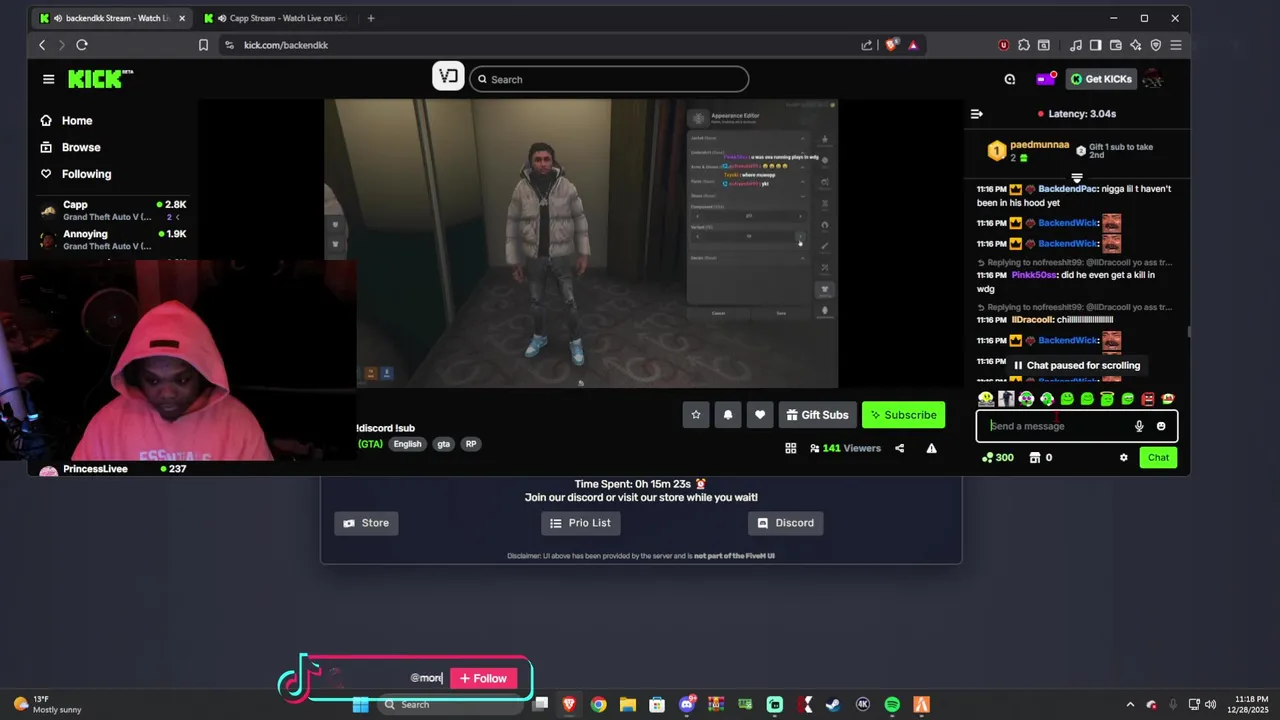Screen dimensions: 1280x720
Task: Open the Brave share page icon
Action: (x=867, y=45)
